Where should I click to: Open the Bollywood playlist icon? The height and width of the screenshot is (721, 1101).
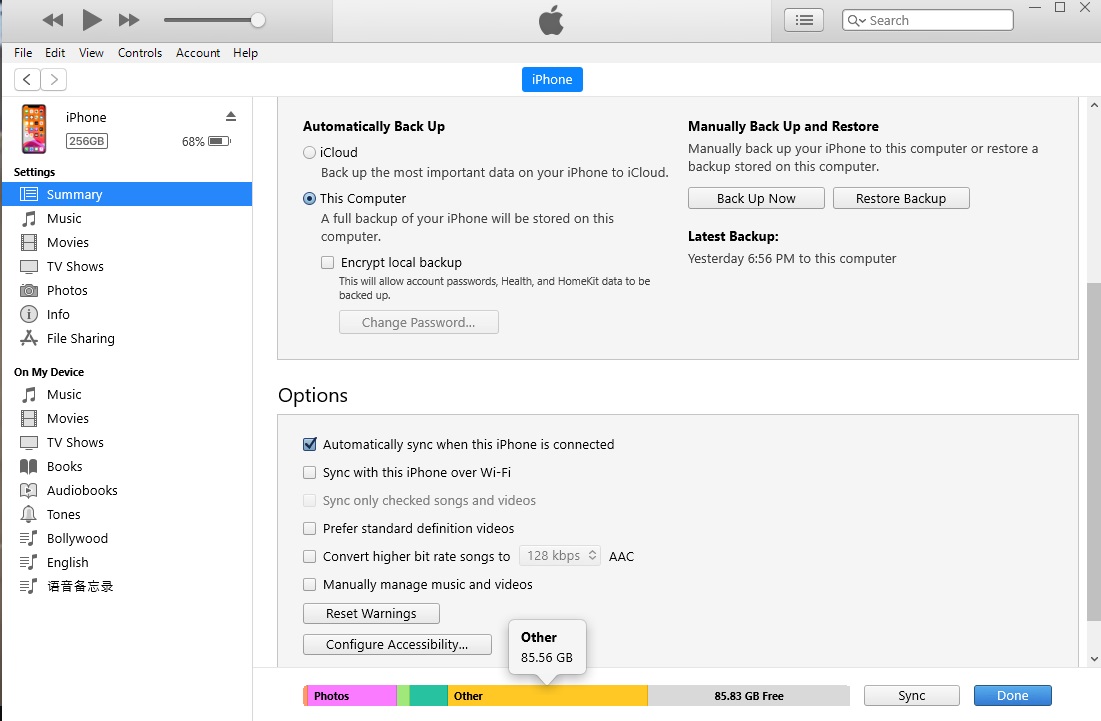[x=29, y=538]
